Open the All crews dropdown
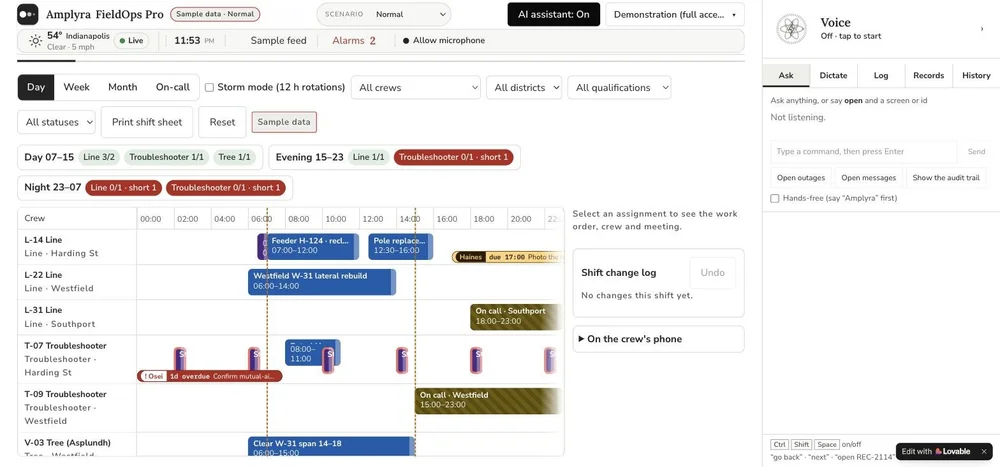This screenshot has width=1000, height=467. pyautogui.click(x=416, y=87)
